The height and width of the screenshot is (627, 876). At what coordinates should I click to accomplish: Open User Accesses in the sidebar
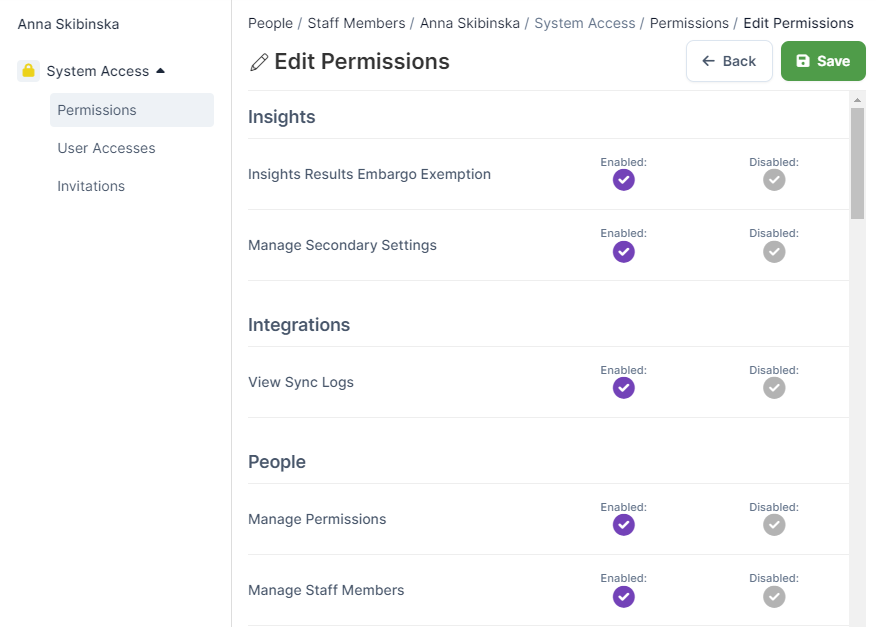point(106,148)
